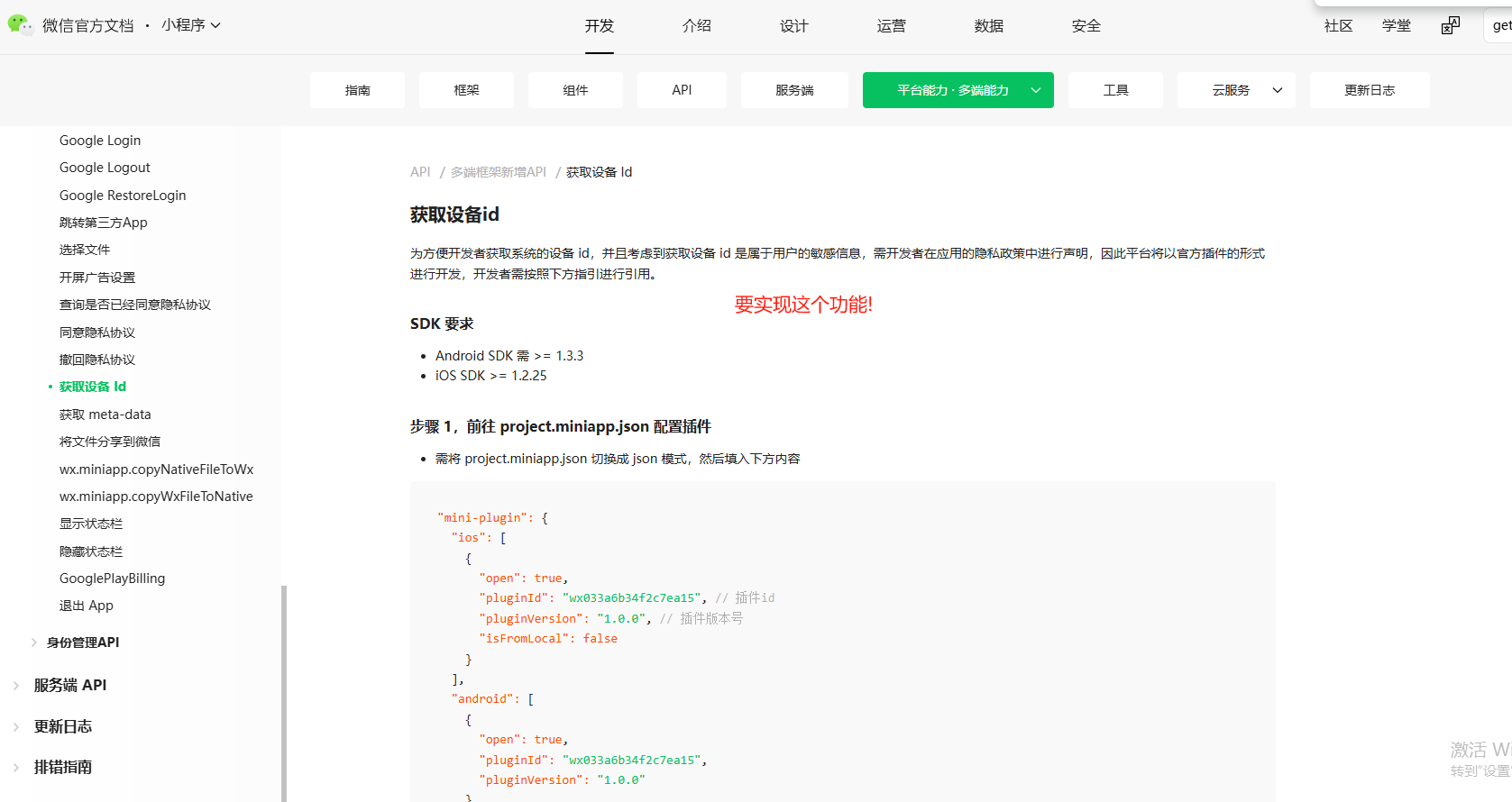
Task: Open the 学堂 link
Action: pos(1396,26)
